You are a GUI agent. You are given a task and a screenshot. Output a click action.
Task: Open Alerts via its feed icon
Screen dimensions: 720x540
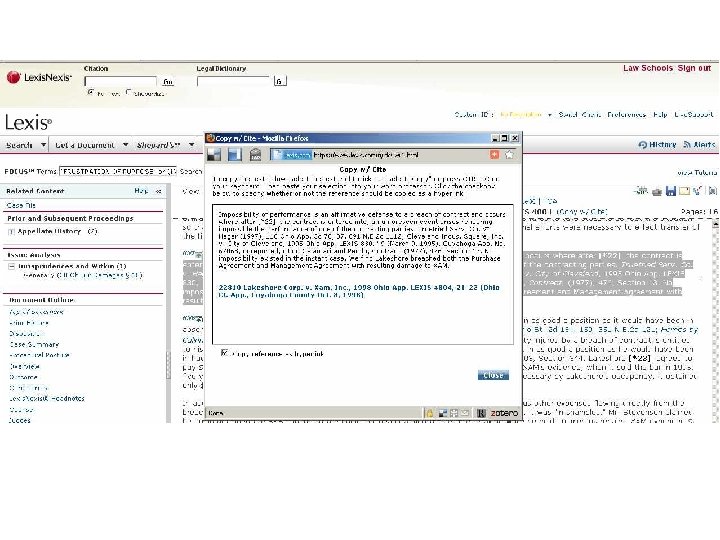(x=687, y=145)
